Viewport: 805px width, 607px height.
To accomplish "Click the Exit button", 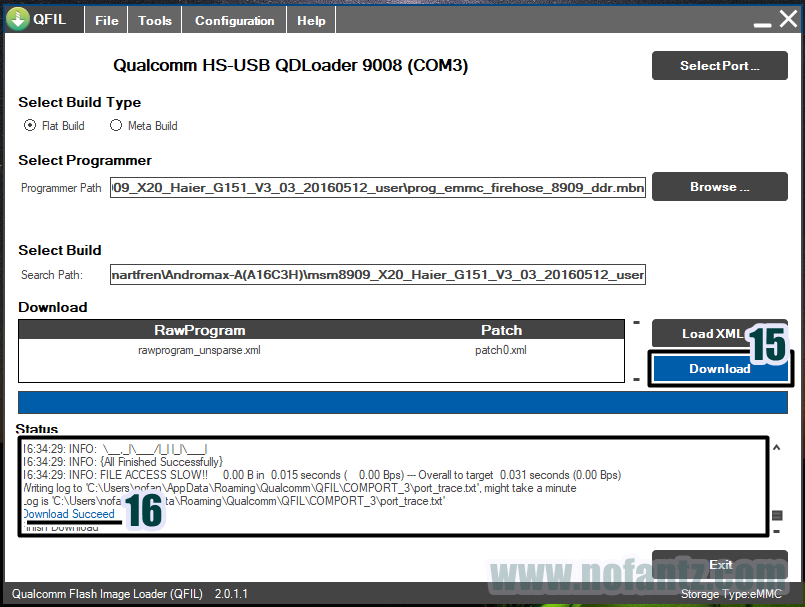I will (x=719, y=564).
